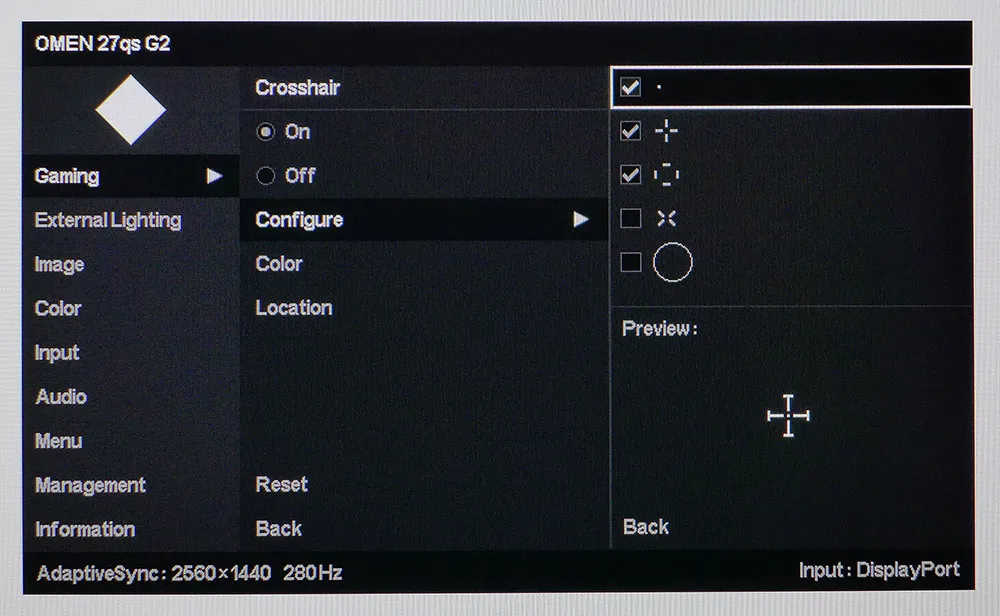Select the circle crosshair icon

[x=673, y=262]
